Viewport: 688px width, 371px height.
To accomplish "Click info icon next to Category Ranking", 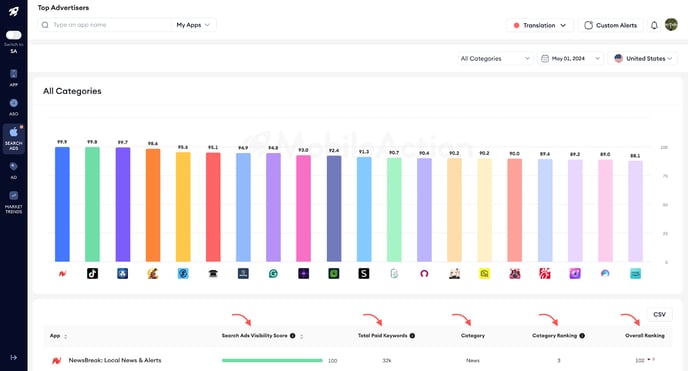I will coord(582,335).
